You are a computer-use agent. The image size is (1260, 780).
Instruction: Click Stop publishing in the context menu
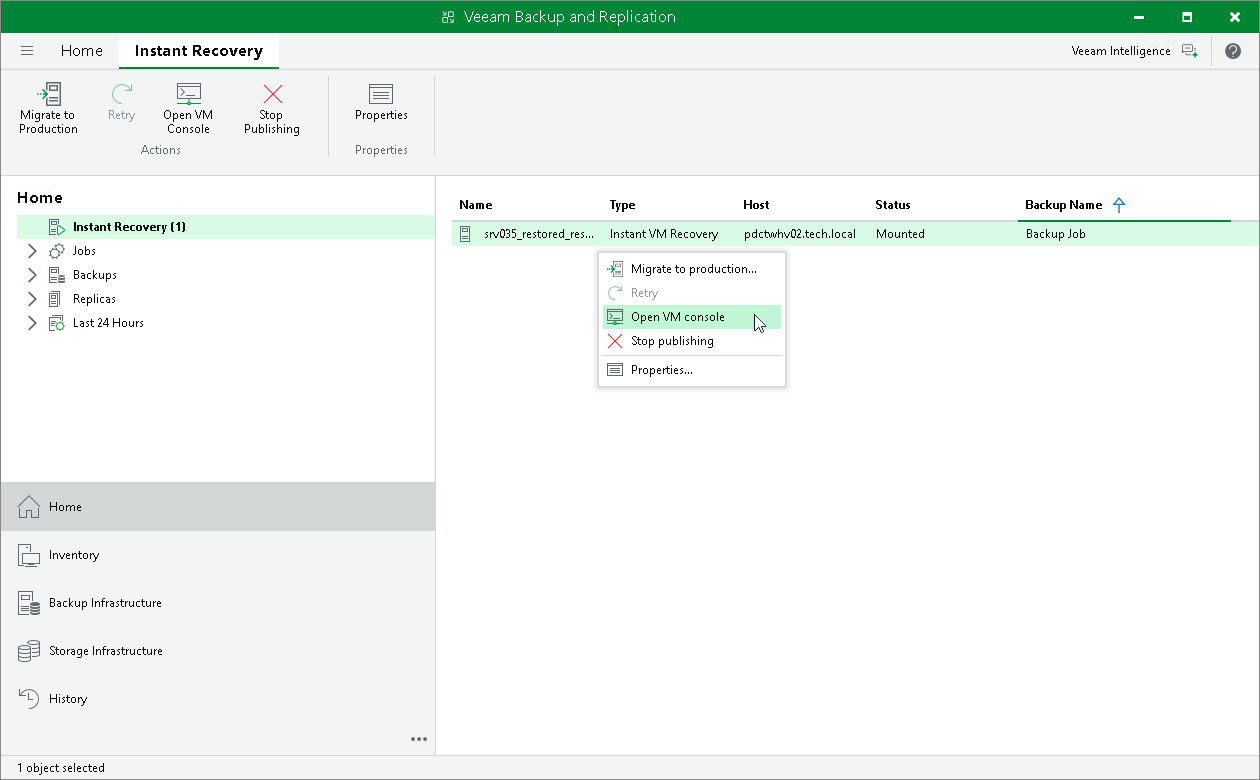pos(672,341)
